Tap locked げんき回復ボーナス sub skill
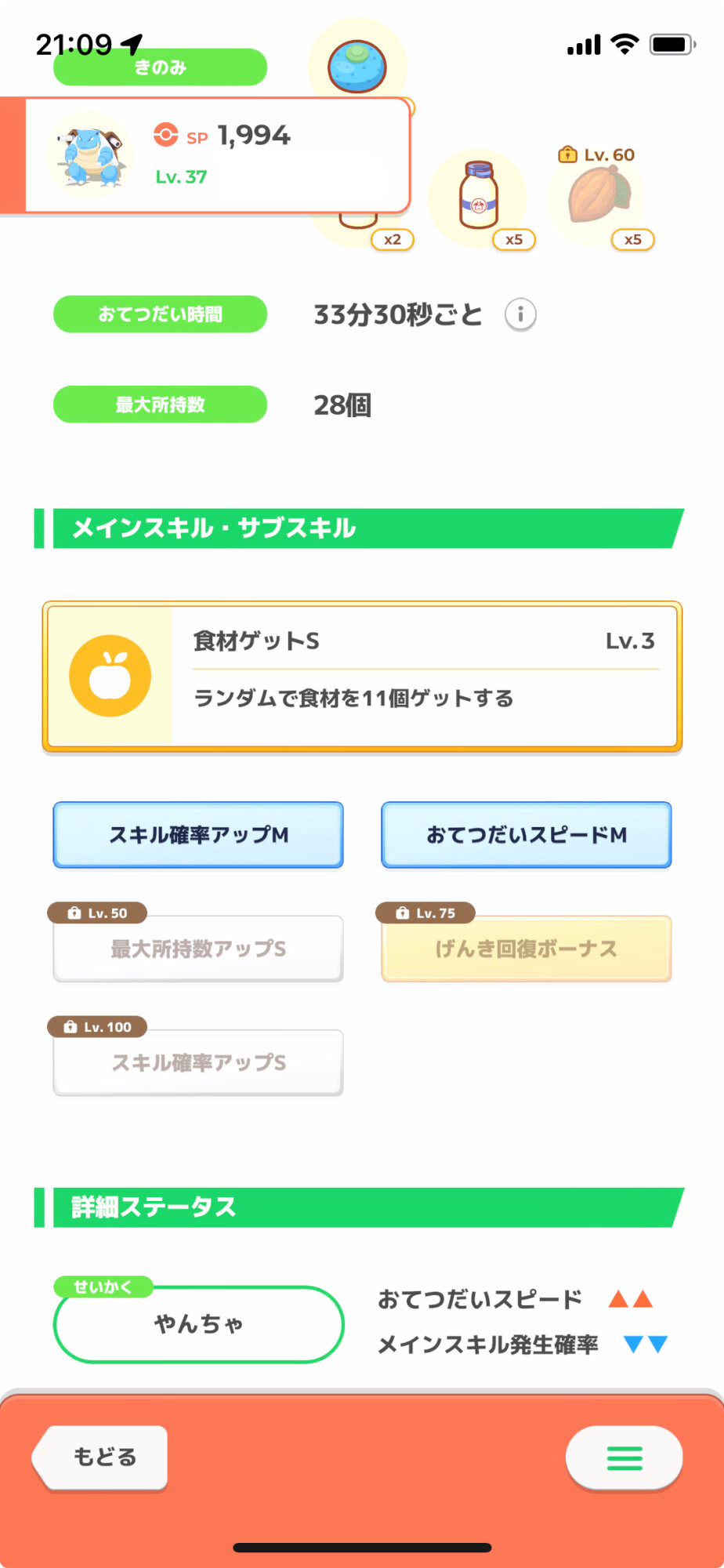This screenshot has height=1568, width=724. (x=527, y=949)
